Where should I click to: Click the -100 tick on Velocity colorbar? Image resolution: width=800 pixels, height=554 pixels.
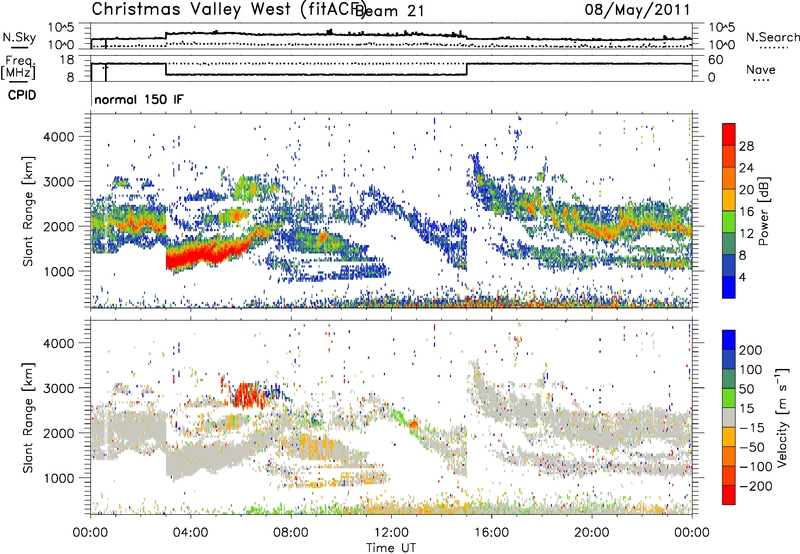tap(755, 466)
